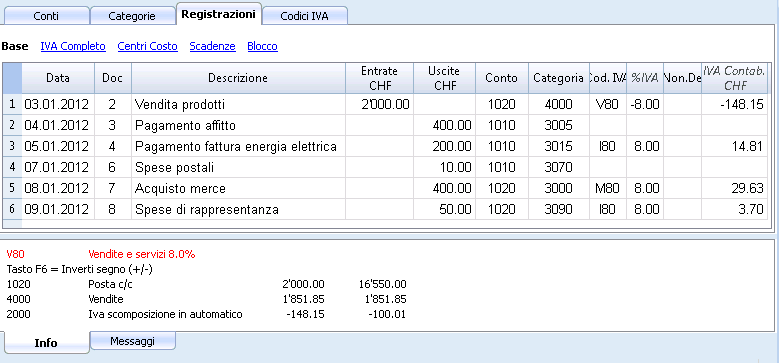The width and height of the screenshot is (779, 363).
Task: Open the Messaggi tab at bottom
Action: [x=133, y=341]
